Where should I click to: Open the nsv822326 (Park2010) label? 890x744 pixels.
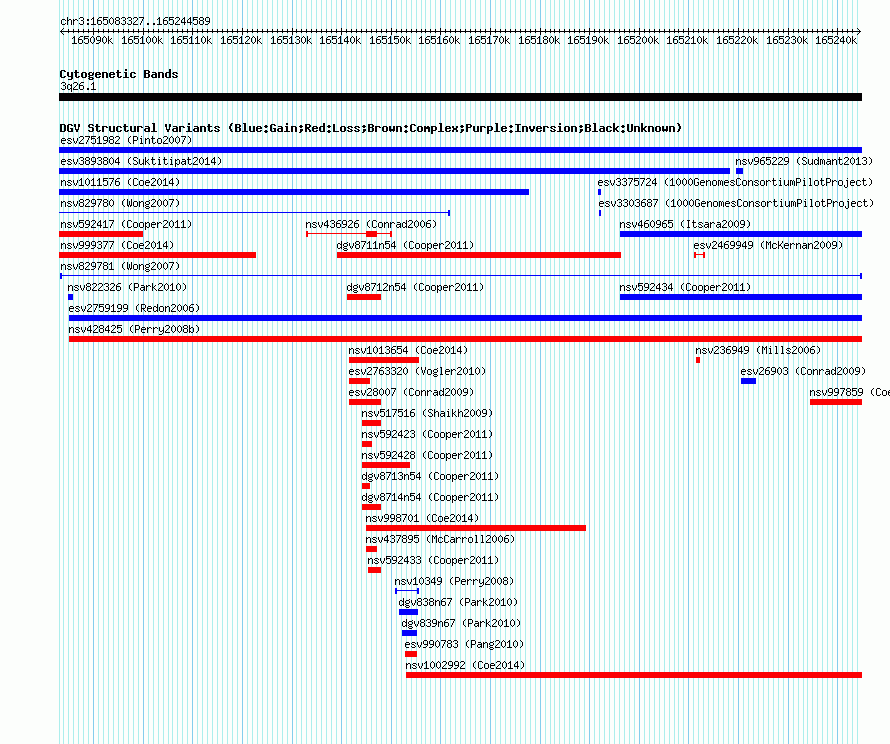click(x=127, y=287)
